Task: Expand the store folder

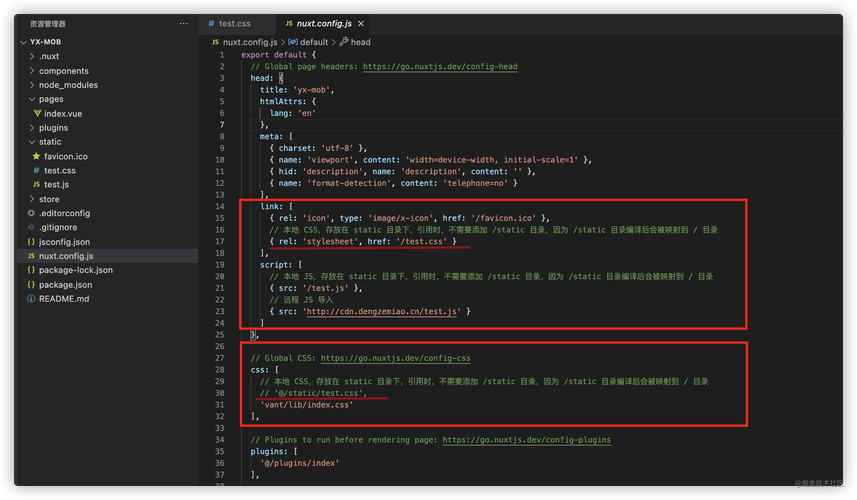Action: 32,199
